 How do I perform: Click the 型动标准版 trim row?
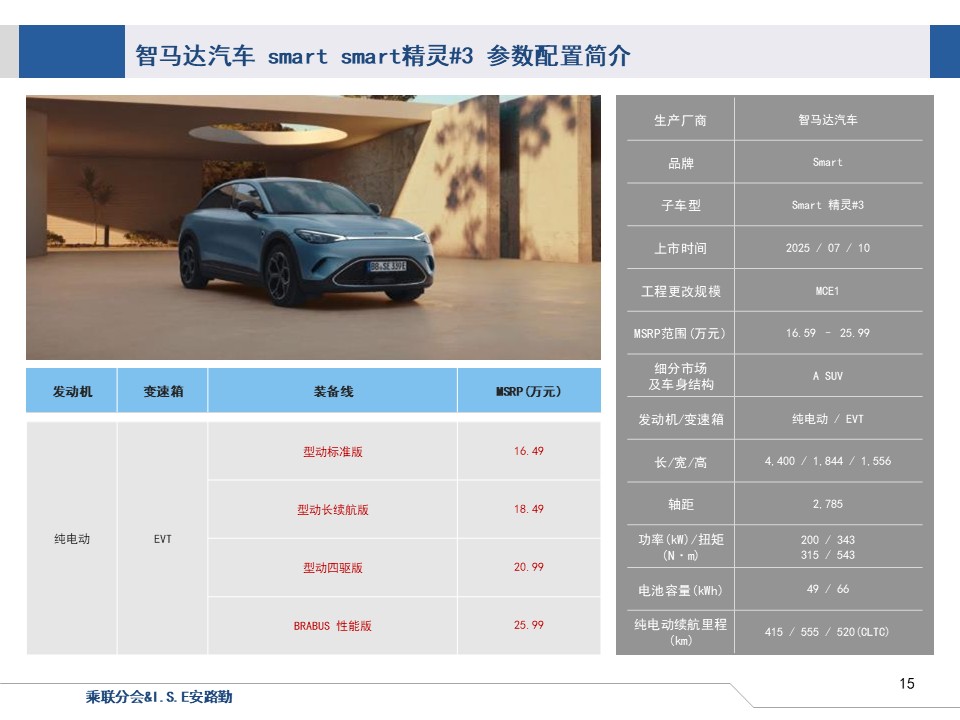[332, 451]
